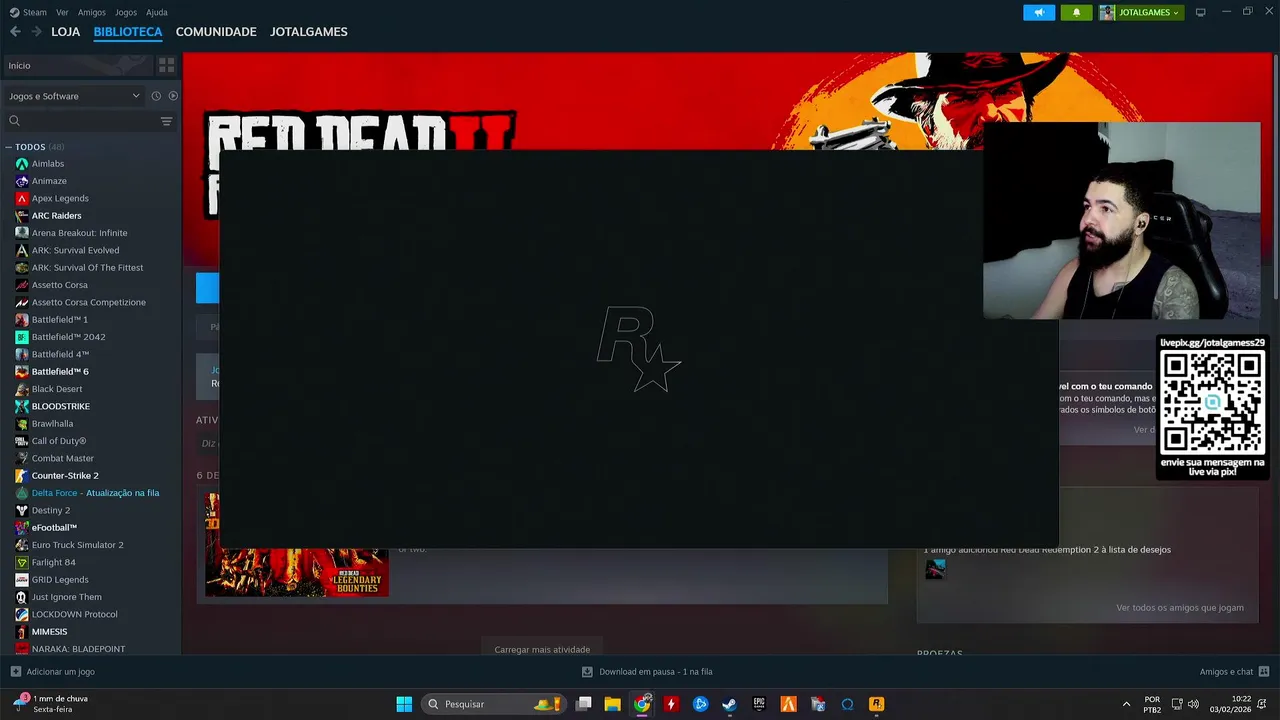Click Carregar mais atividade

542,649
